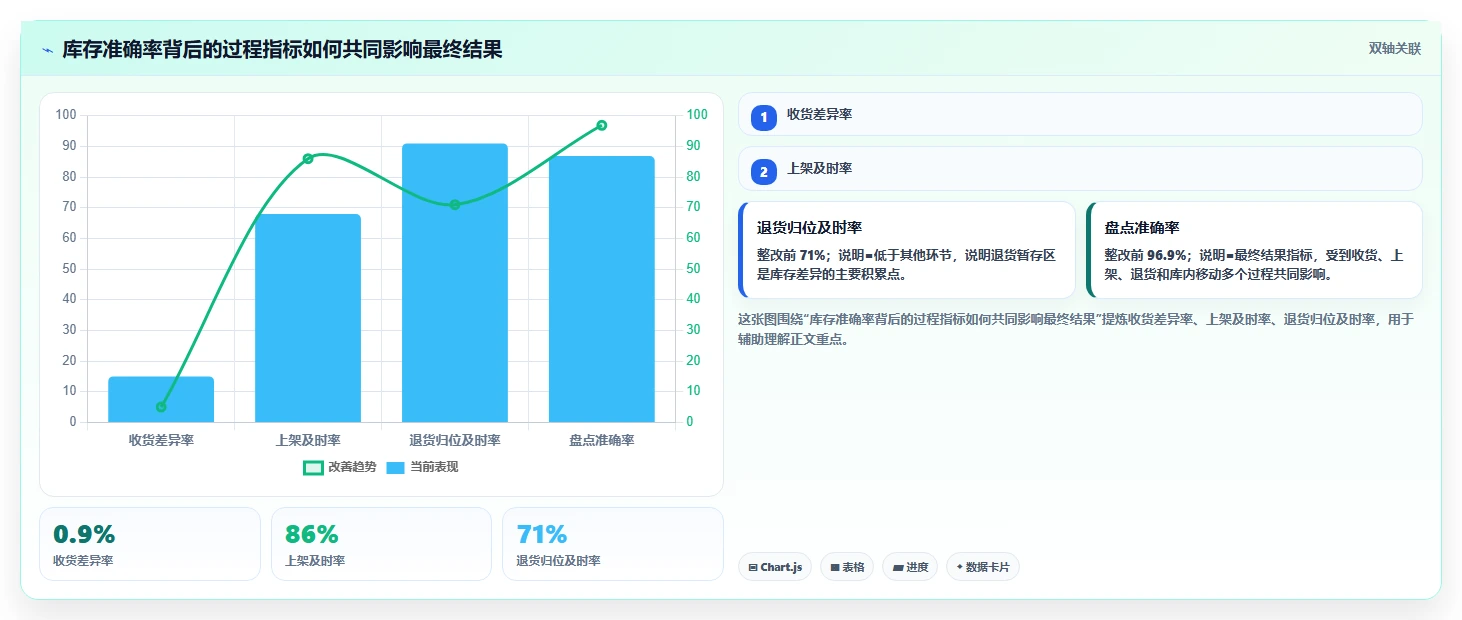
Task: Click the icon in the 表格 tag
Action: tap(835, 568)
